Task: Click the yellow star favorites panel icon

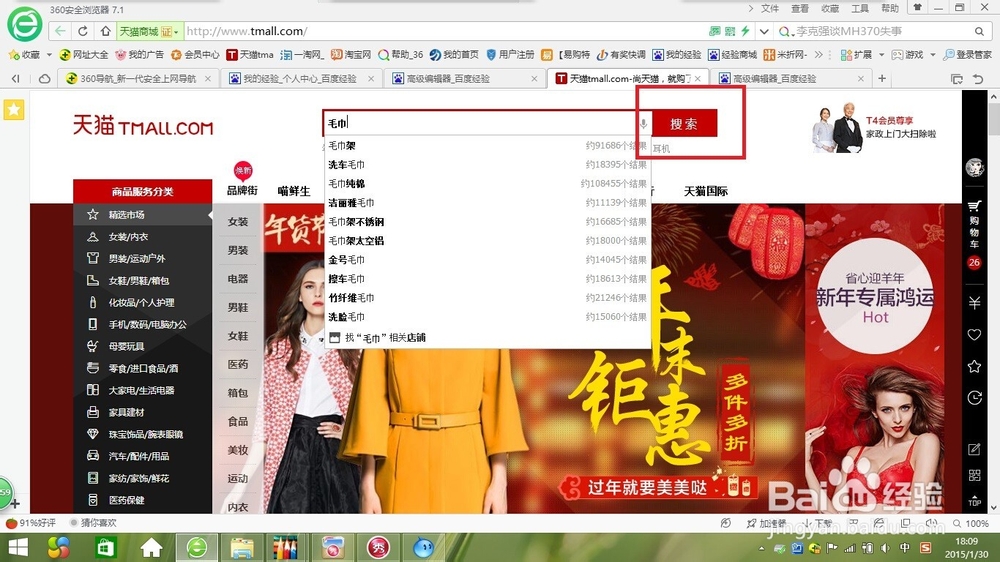Action: coord(13,110)
